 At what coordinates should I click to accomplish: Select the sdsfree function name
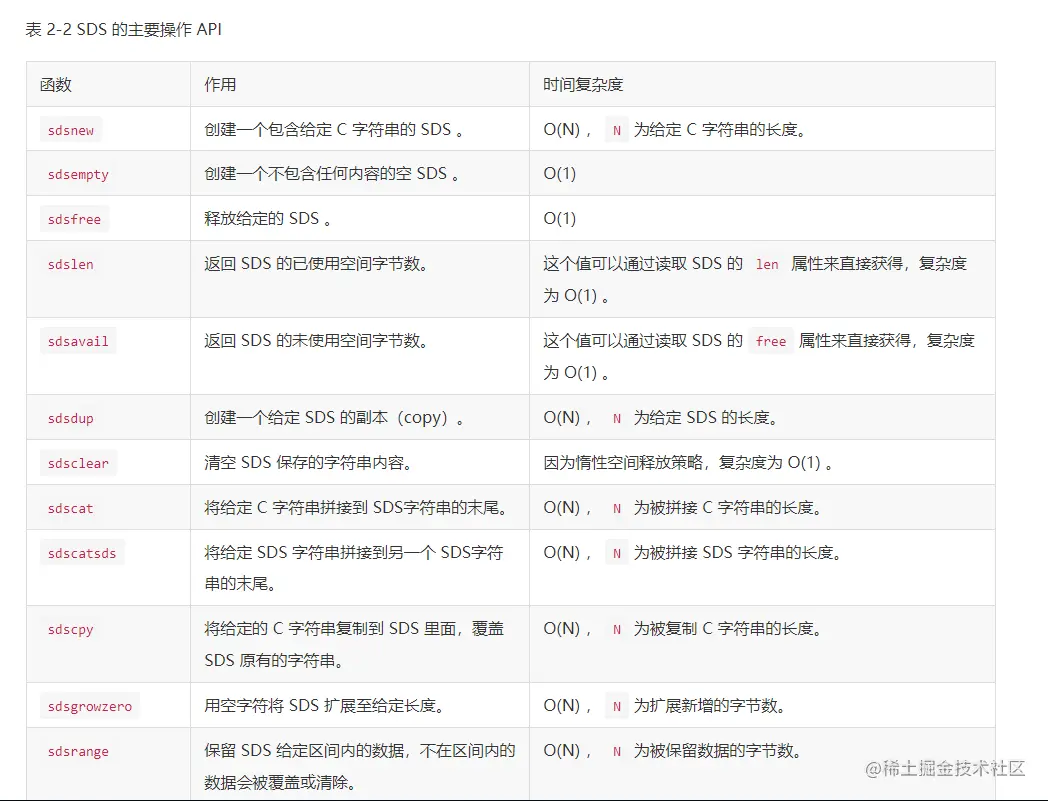click(x=74, y=219)
